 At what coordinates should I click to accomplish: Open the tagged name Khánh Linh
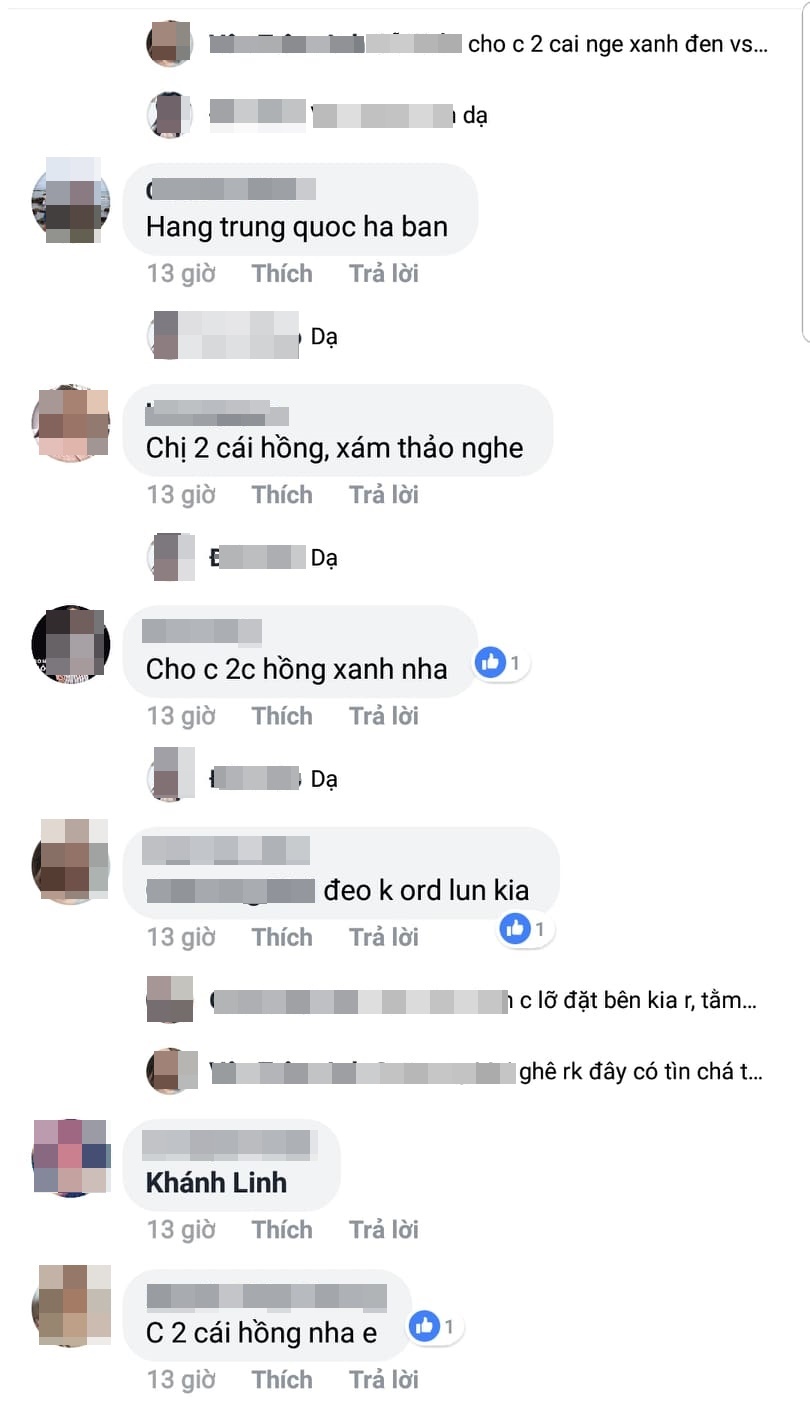(x=216, y=1182)
